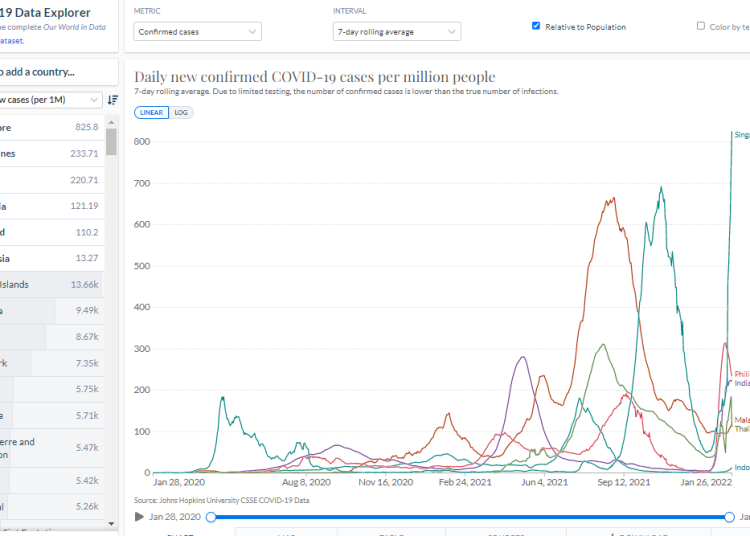750x536 pixels.
Task: Select the country row with value 825.8
Action: (x=50, y=127)
